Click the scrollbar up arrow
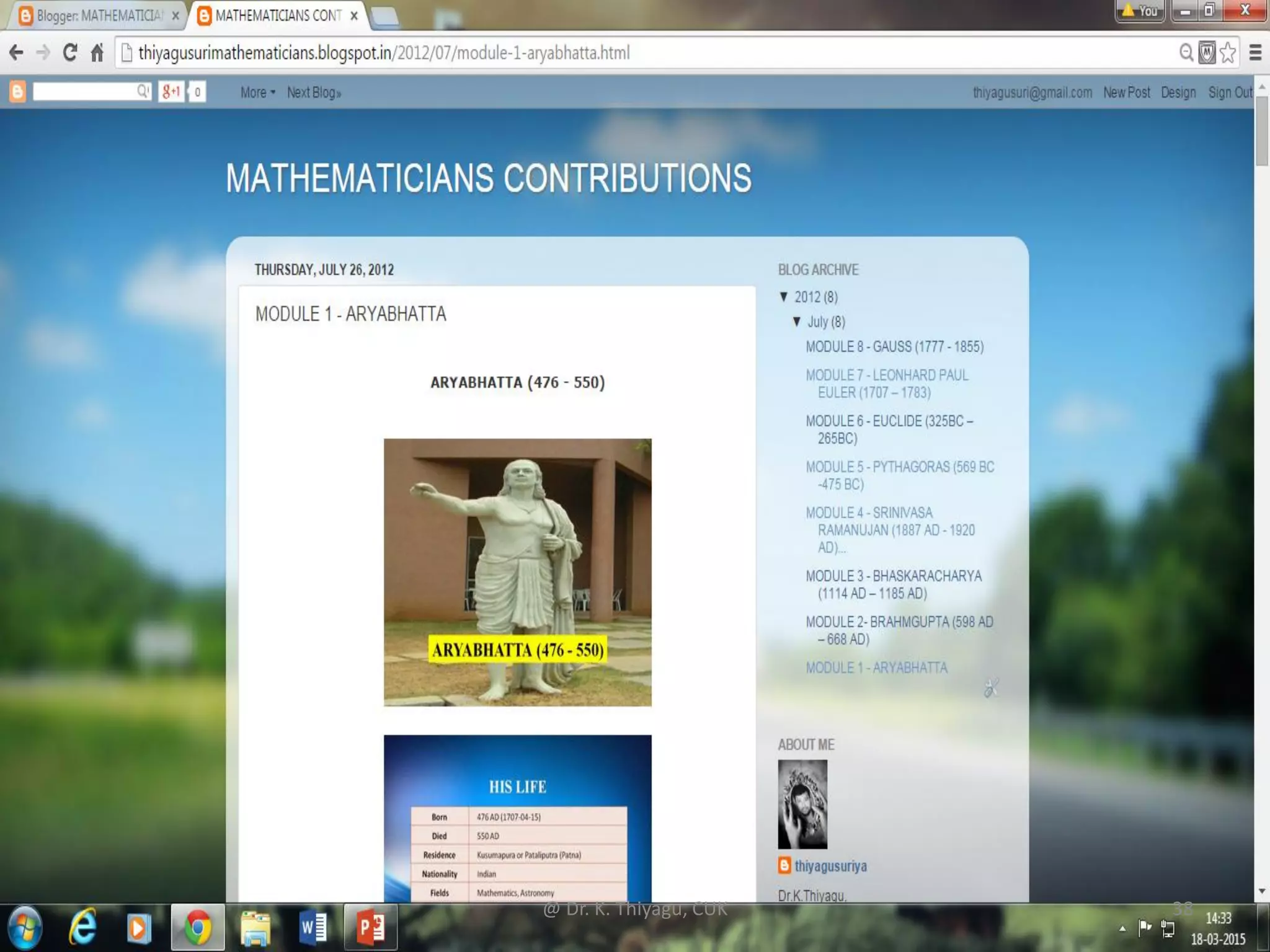 click(1262, 88)
